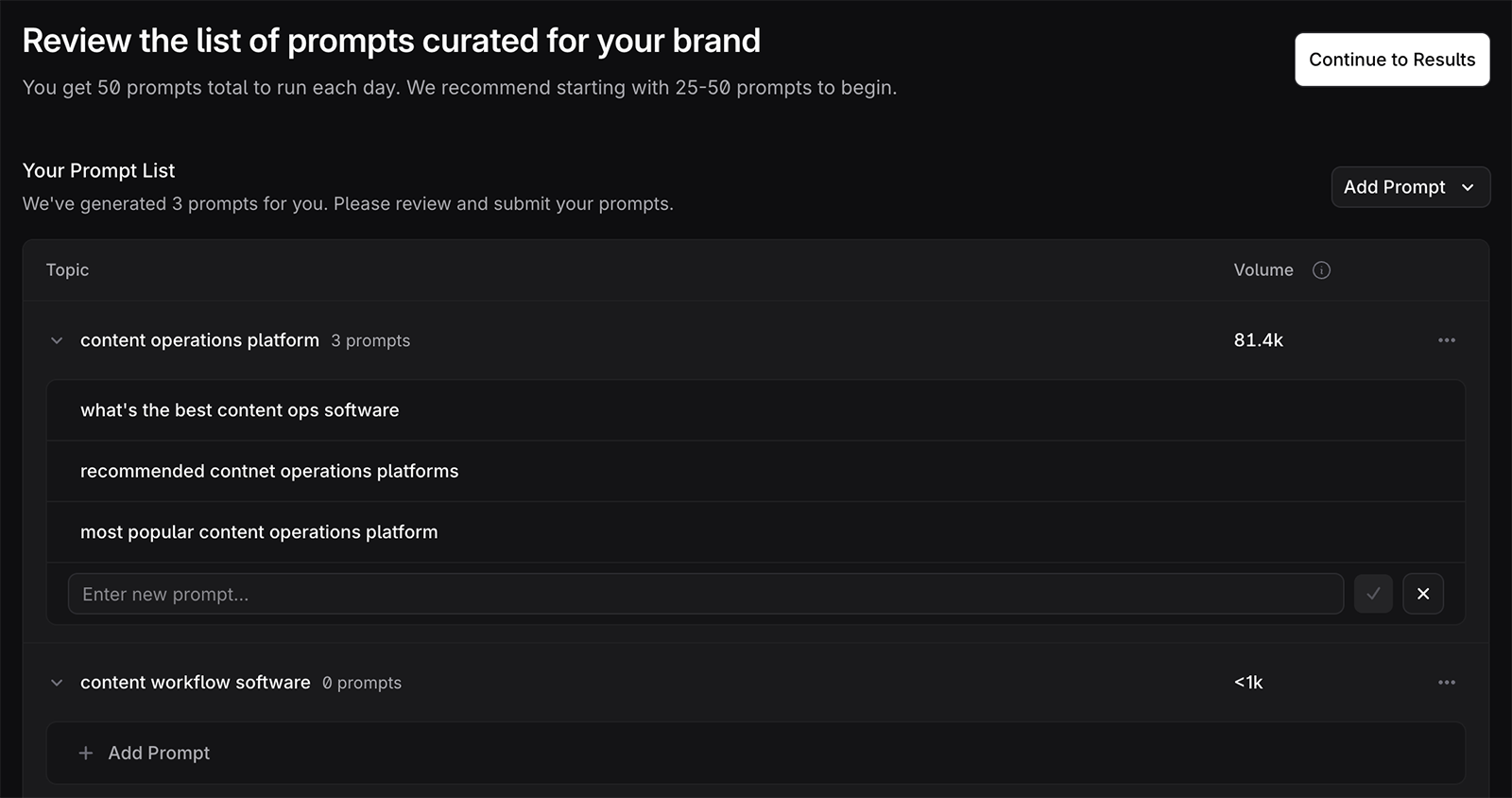Click the Topic column header

click(x=67, y=270)
